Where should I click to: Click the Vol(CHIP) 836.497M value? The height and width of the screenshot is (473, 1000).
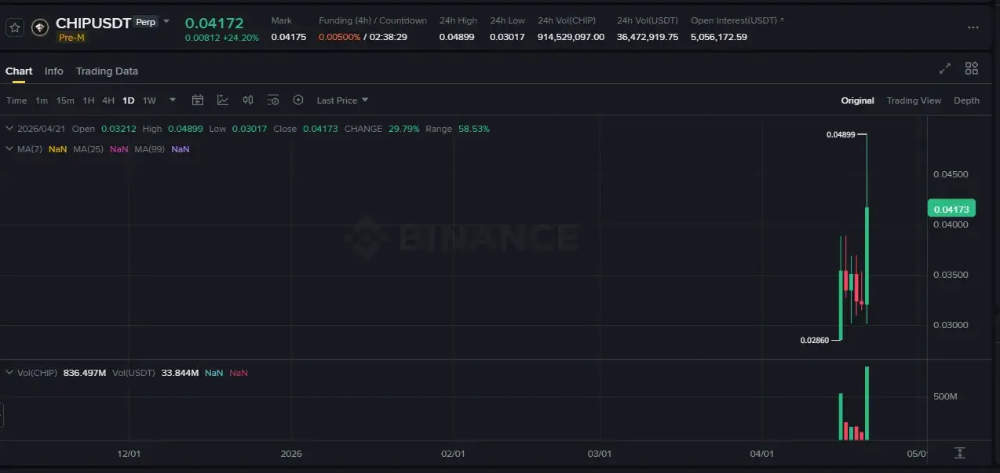click(x=85, y=373)
